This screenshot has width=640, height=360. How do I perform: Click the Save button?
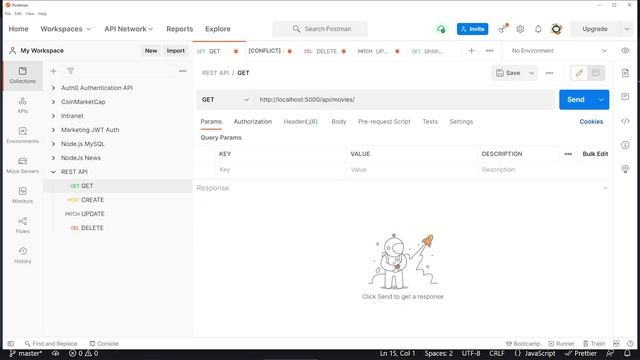509,73
